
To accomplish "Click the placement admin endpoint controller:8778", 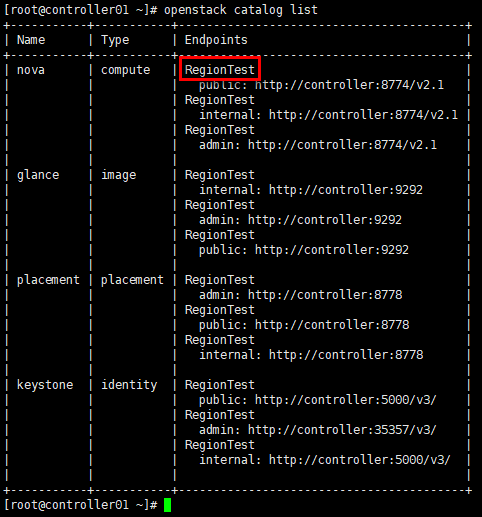I will coord(325,295).
